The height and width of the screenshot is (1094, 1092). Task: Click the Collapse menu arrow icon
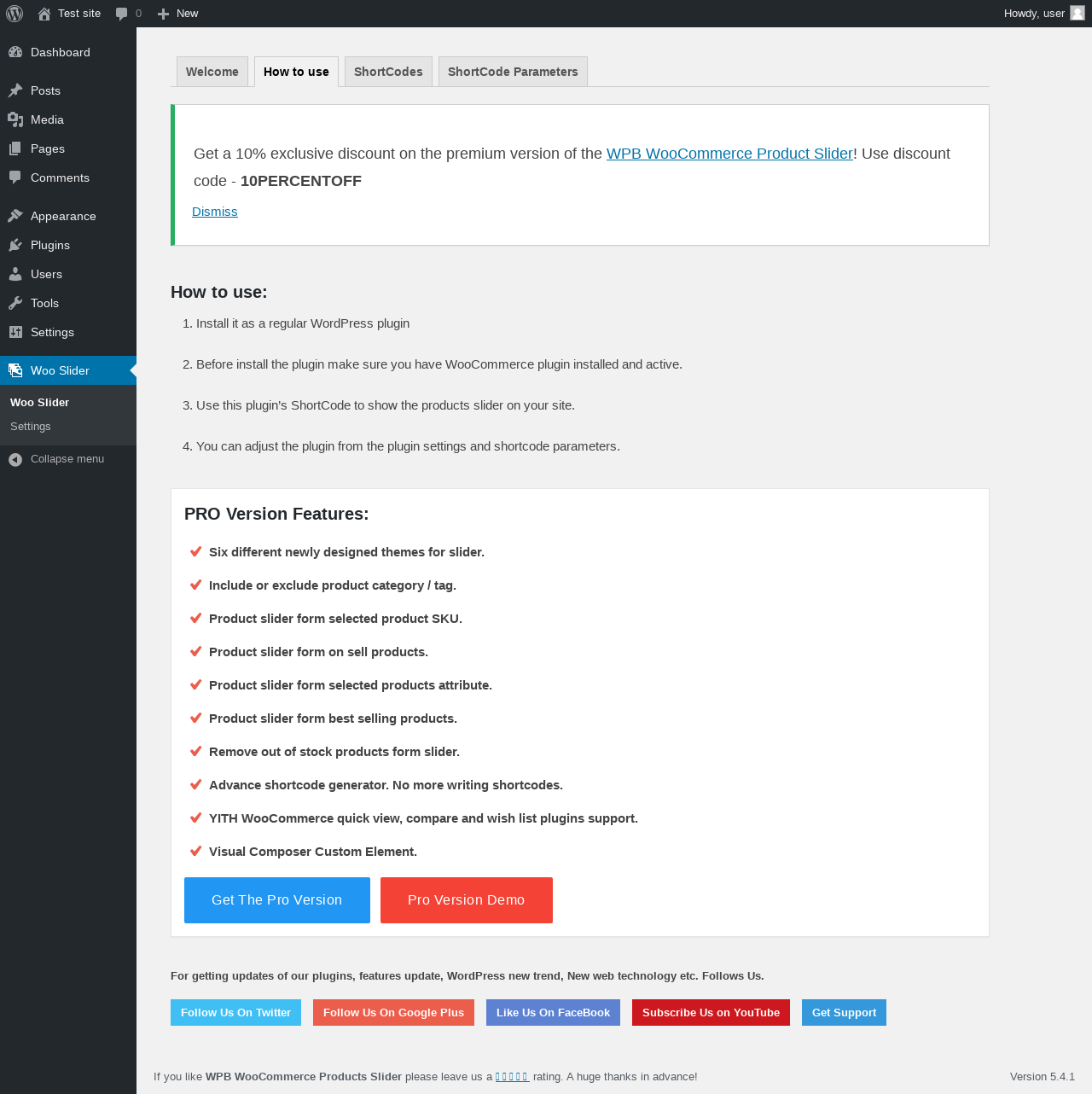15,460
